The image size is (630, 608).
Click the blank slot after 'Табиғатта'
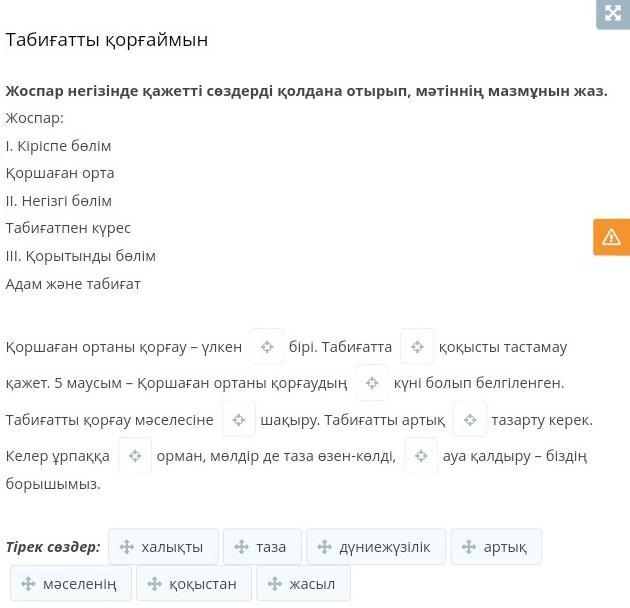[x=417, y=347]
